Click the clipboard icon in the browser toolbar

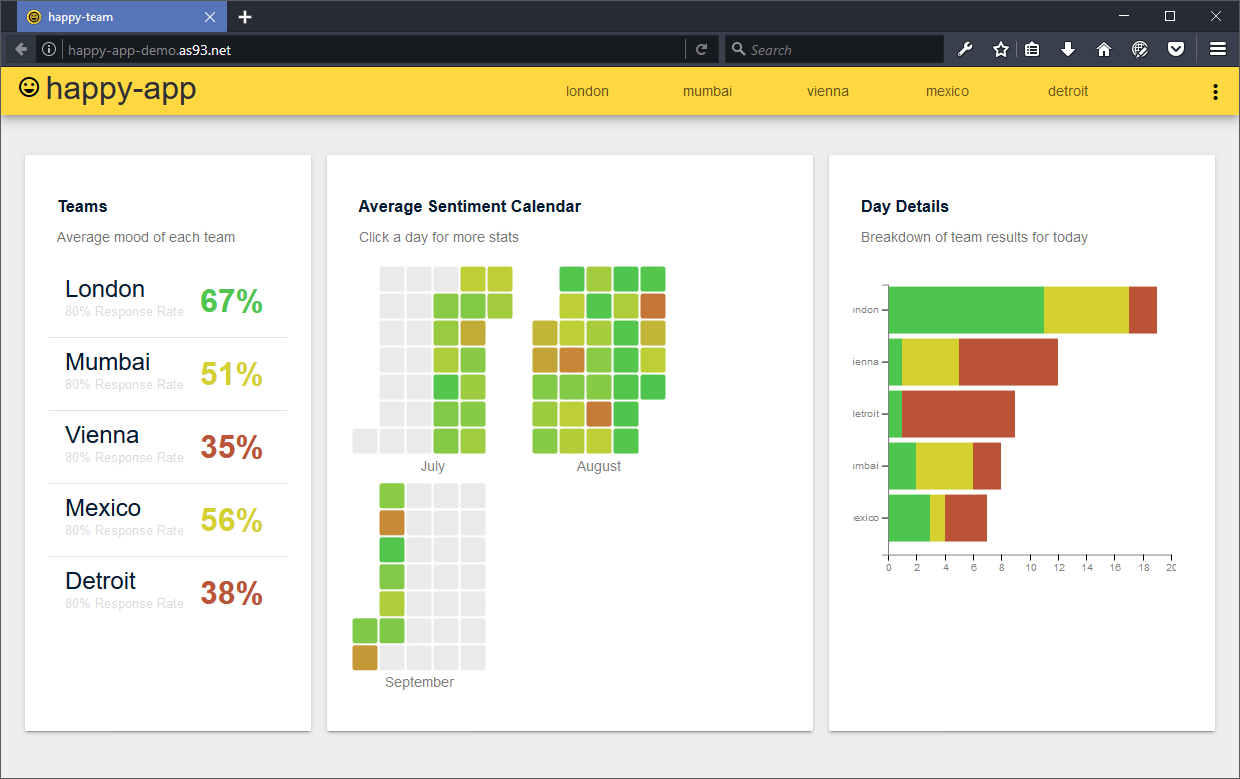tap(1032, 48)
